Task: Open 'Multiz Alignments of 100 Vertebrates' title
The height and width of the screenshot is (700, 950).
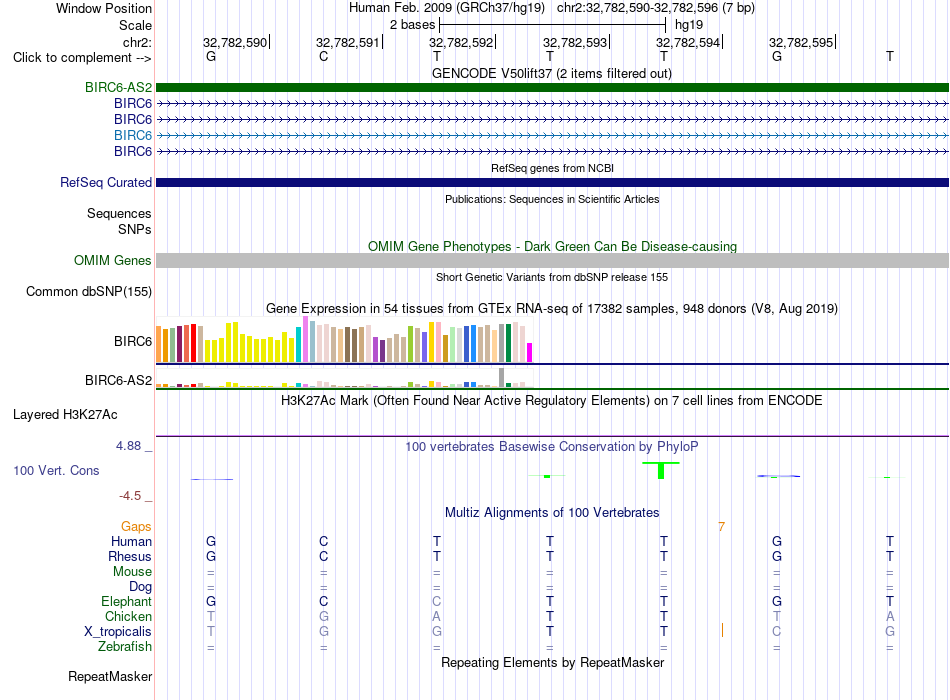Action: click(552, 513)
